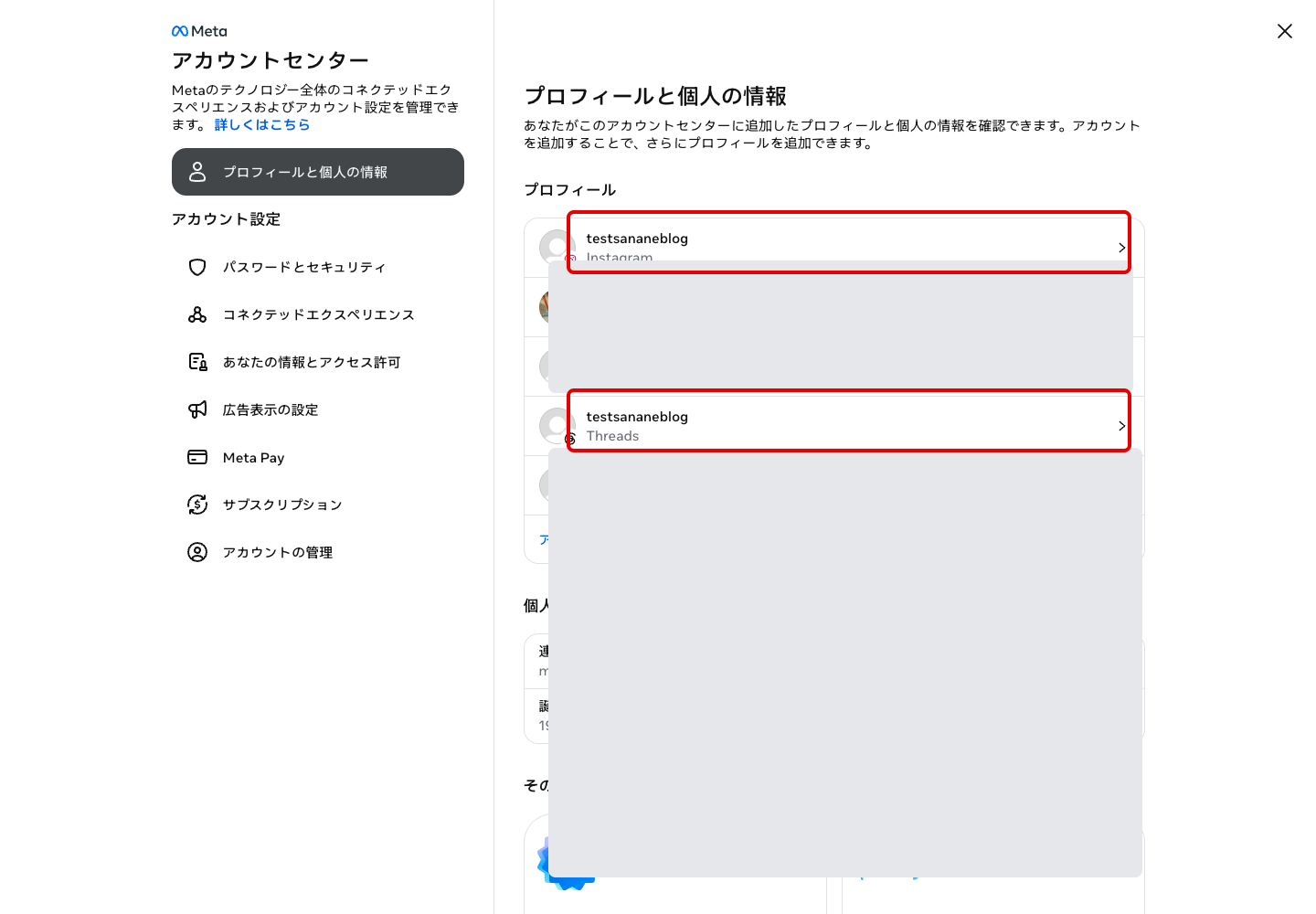Viewport: 1316px width, 914px height.
Task: Click the subscription dollar icon
Action: [x=197, y=505]
